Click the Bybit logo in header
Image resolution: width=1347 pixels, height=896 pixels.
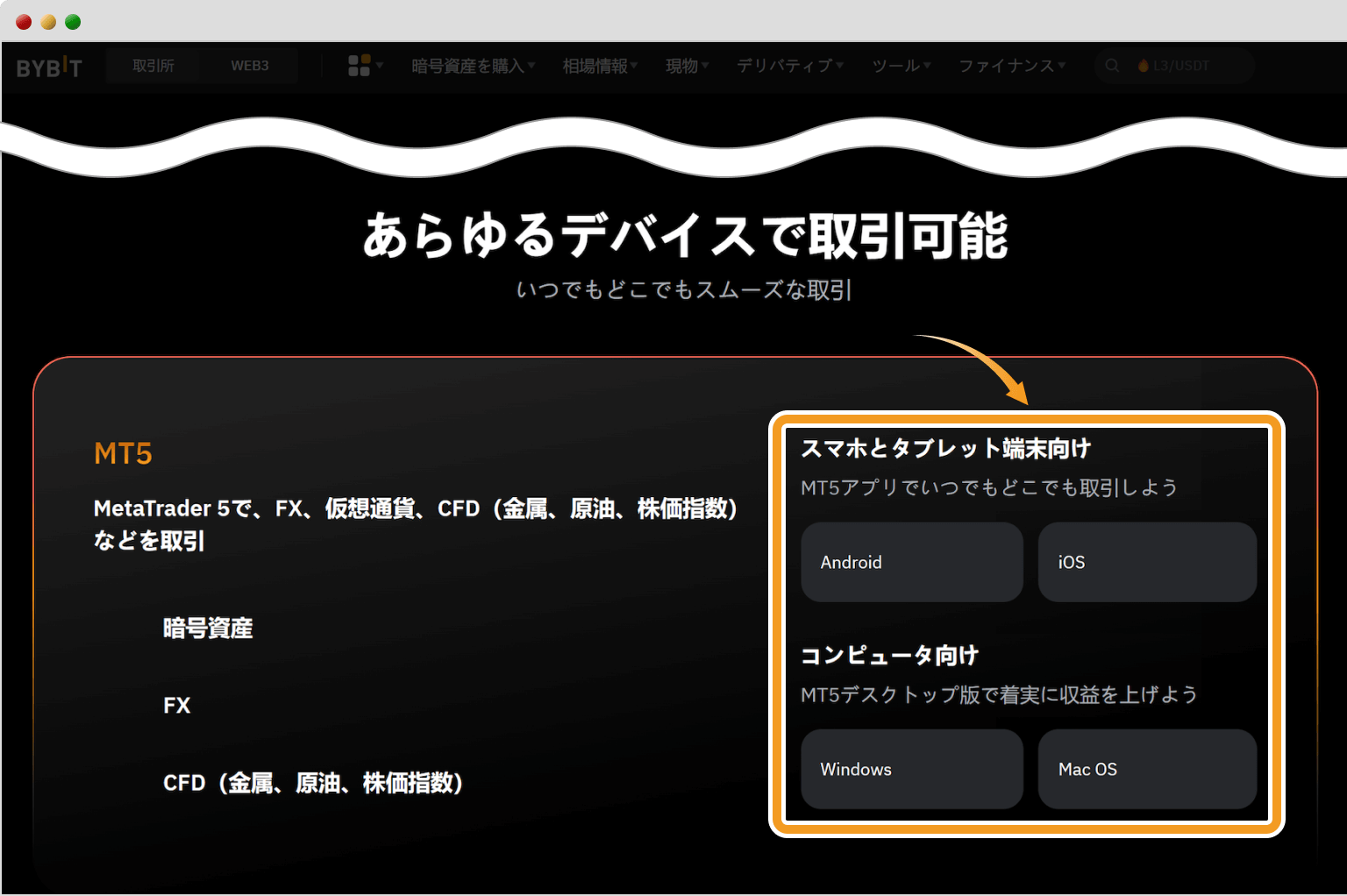click(x=49, y=67)
